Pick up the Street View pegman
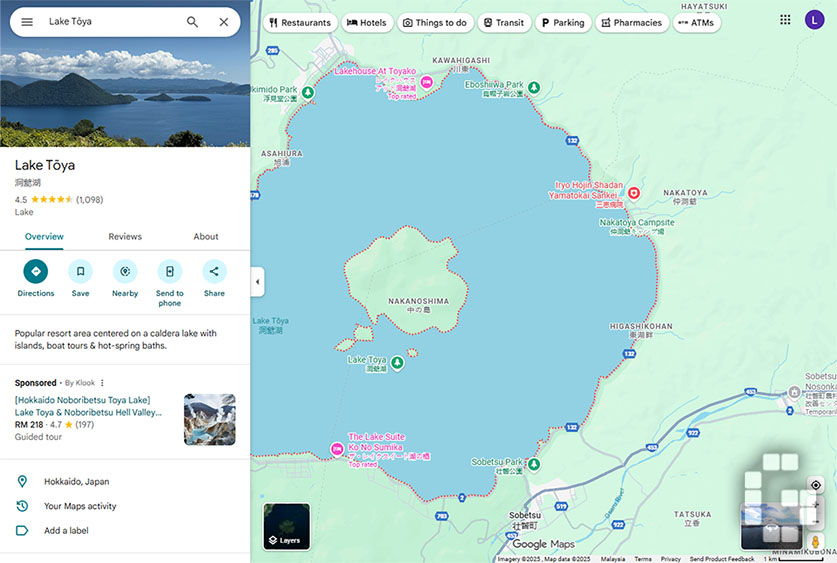The image size is (837, 563). point(816,541)
